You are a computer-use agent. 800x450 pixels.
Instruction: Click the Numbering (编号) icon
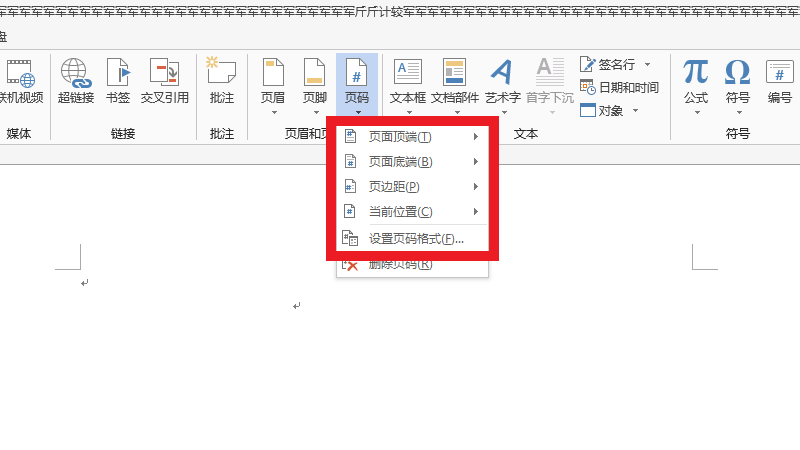coord(780,80)
